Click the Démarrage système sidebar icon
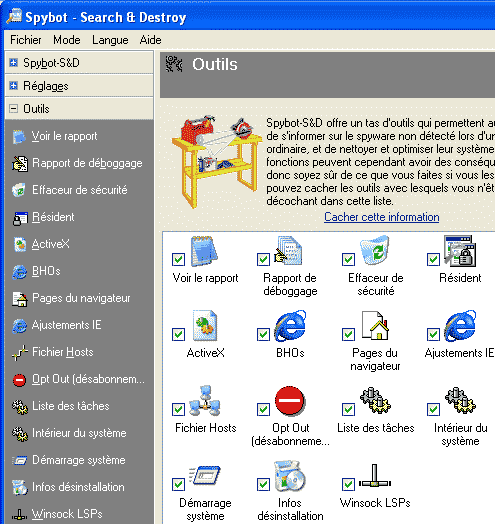495x524 pixels. pyautogui.click(x=19, y=461)
